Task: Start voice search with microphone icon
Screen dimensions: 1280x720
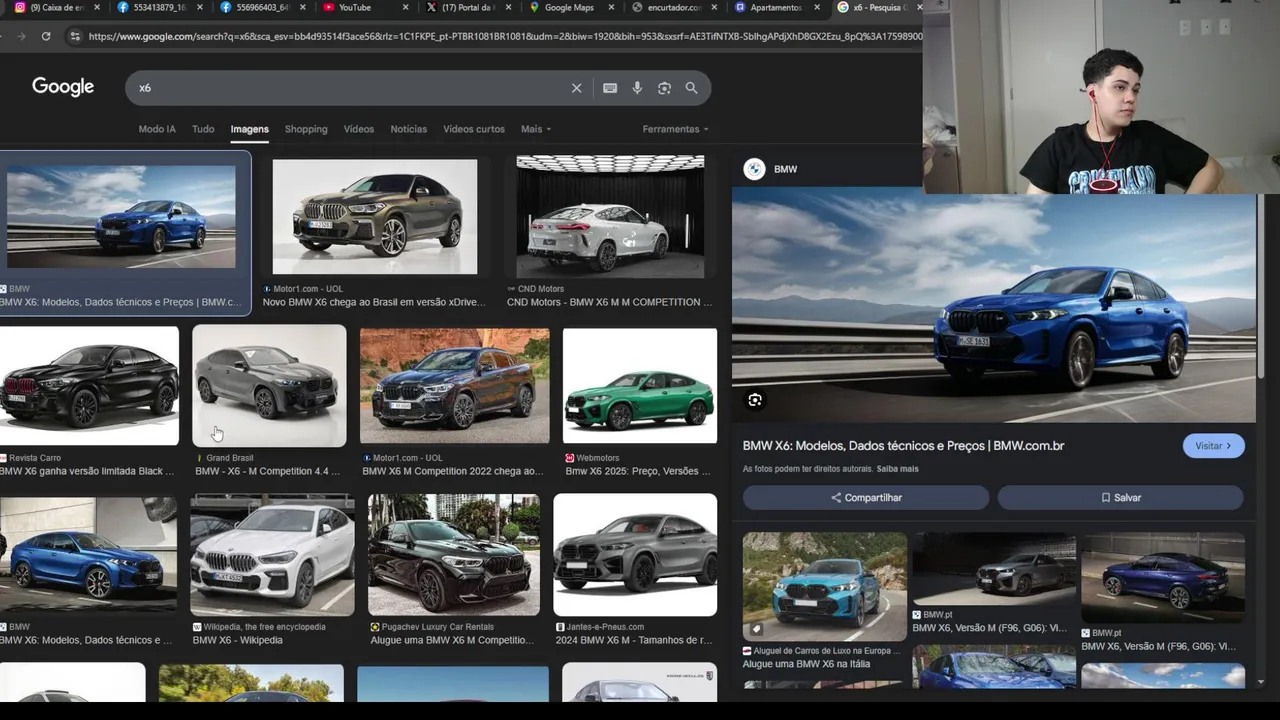Action: pyautogui.click(x=637, y=88)
